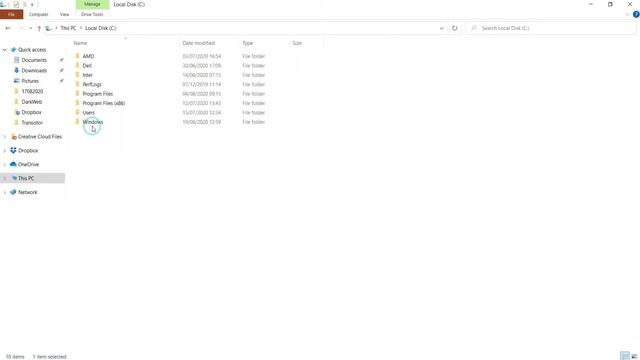Click the Documents icon in sidebar

(x=17, y=60)
